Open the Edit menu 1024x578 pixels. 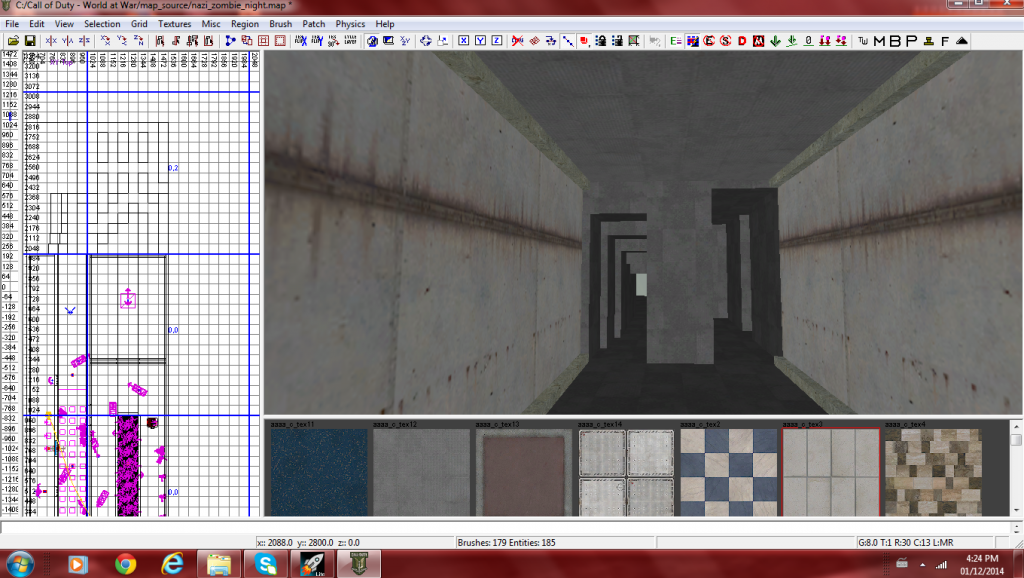(x=37, y=24)
